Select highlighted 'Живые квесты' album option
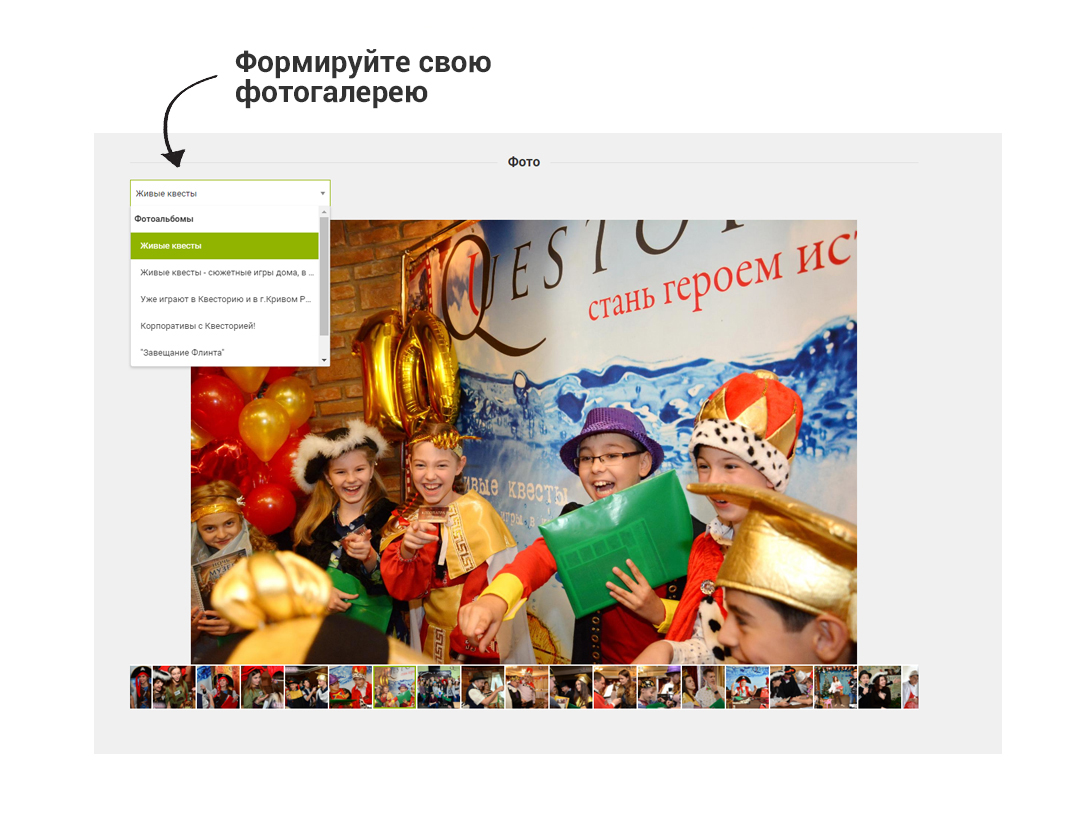 tap(224, 245)
